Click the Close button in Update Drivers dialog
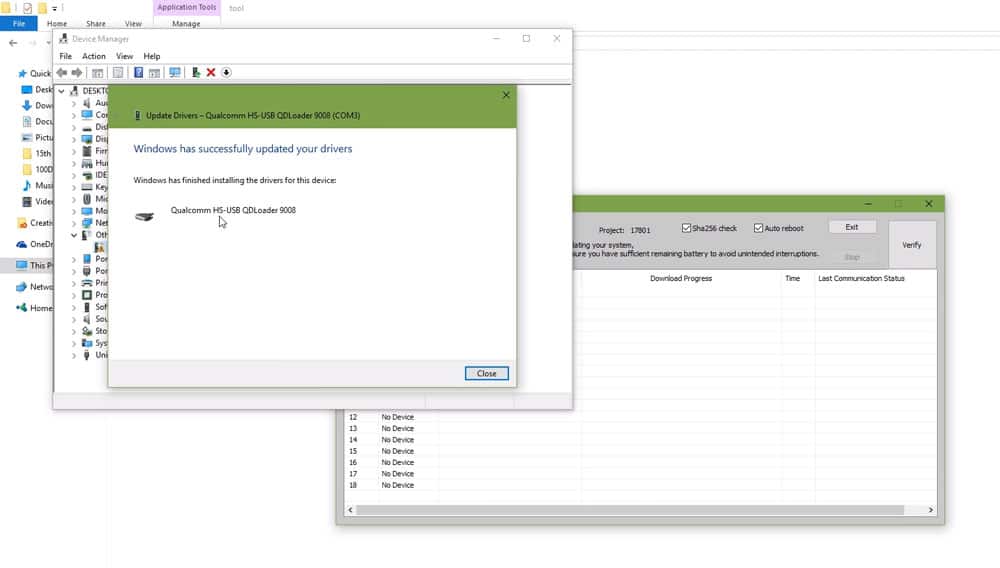This screenshot has height=568, width=1000. (x=487, y=374)
